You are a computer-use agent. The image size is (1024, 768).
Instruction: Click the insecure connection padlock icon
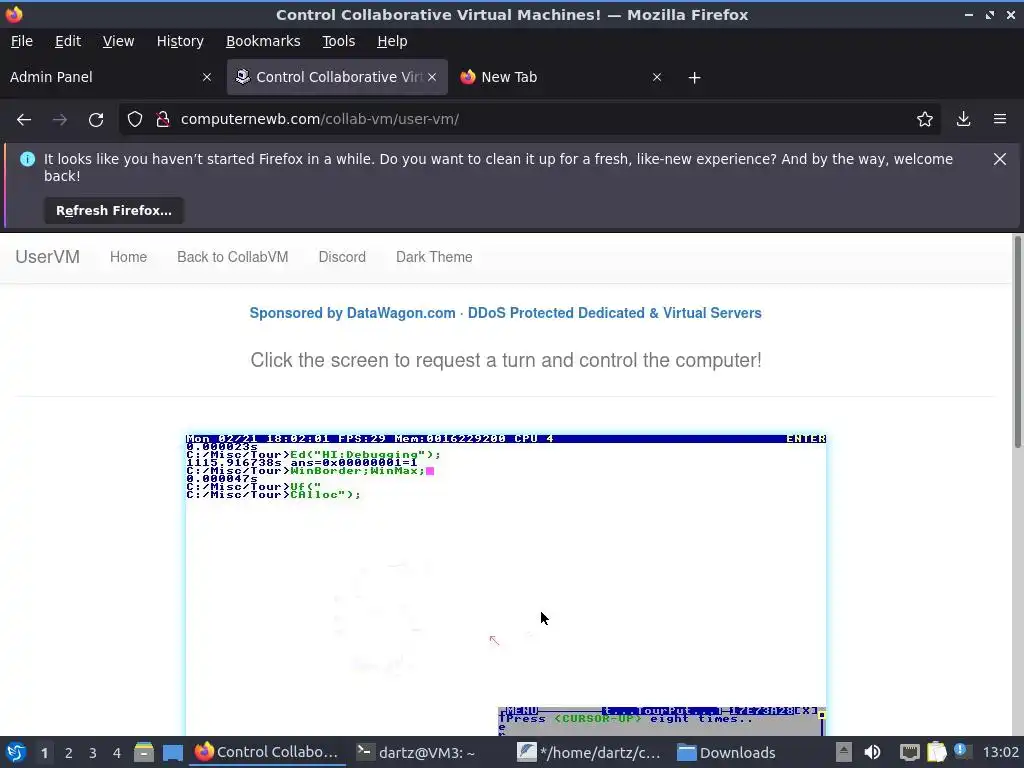point(163,120)
